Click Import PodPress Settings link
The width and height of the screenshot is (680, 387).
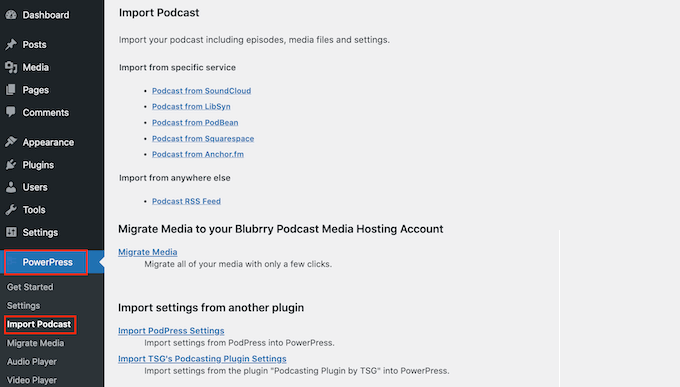[171, 331]
